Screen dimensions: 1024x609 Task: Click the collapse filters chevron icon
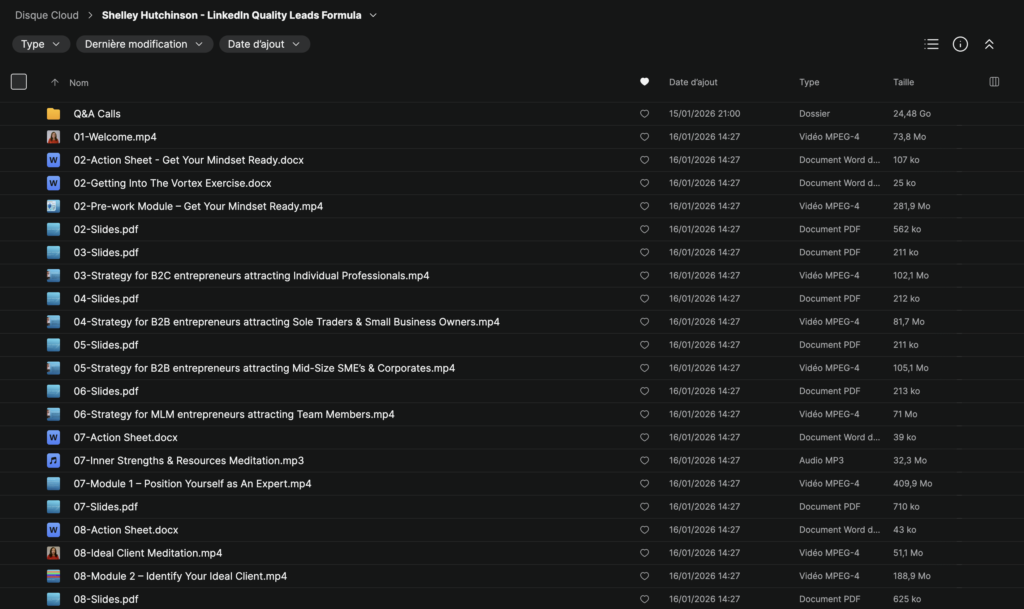(989, 44)
